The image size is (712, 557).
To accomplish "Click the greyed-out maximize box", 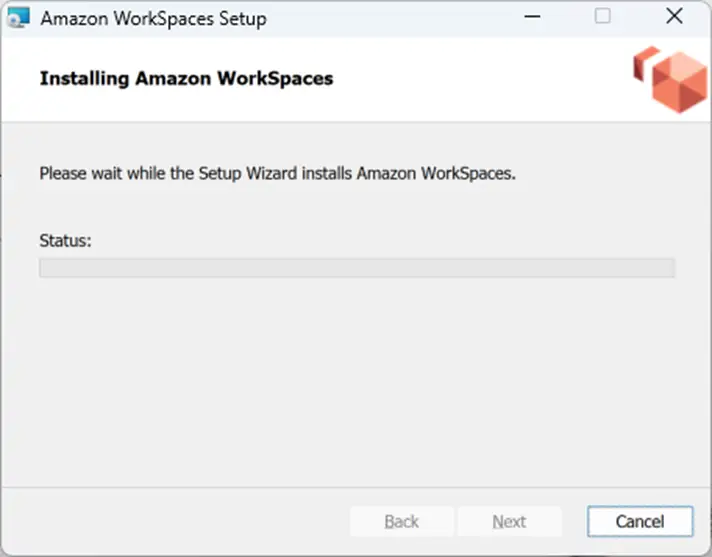I will [603, 16].
